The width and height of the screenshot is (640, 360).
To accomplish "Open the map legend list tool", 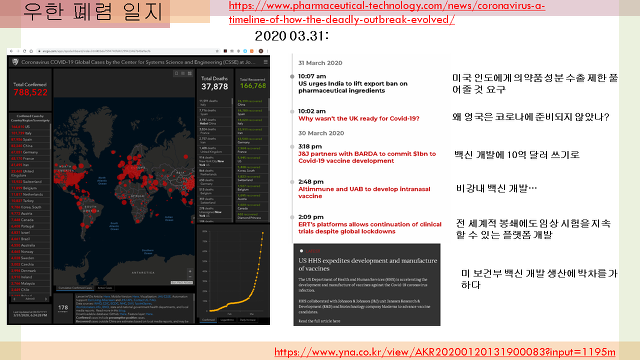I will pyautogui.click(x=183, y=73).
